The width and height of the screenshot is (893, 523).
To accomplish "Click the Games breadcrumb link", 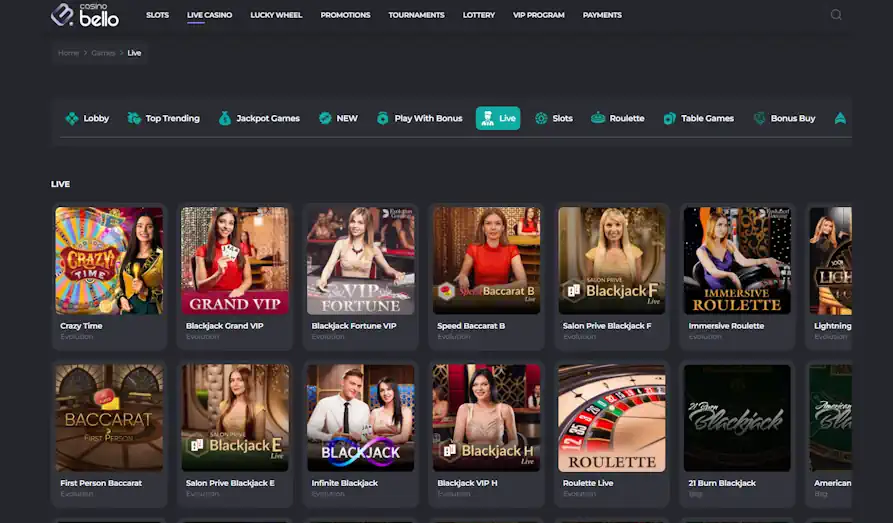I will click(103, 53).
